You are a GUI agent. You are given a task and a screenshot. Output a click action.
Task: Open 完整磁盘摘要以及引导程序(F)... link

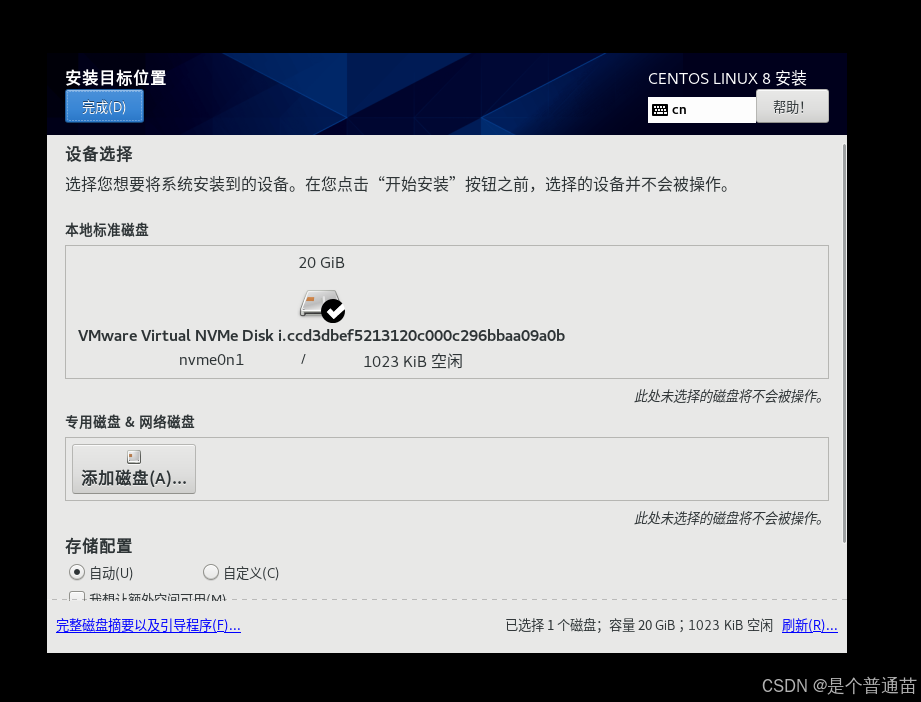click(148, 626)
